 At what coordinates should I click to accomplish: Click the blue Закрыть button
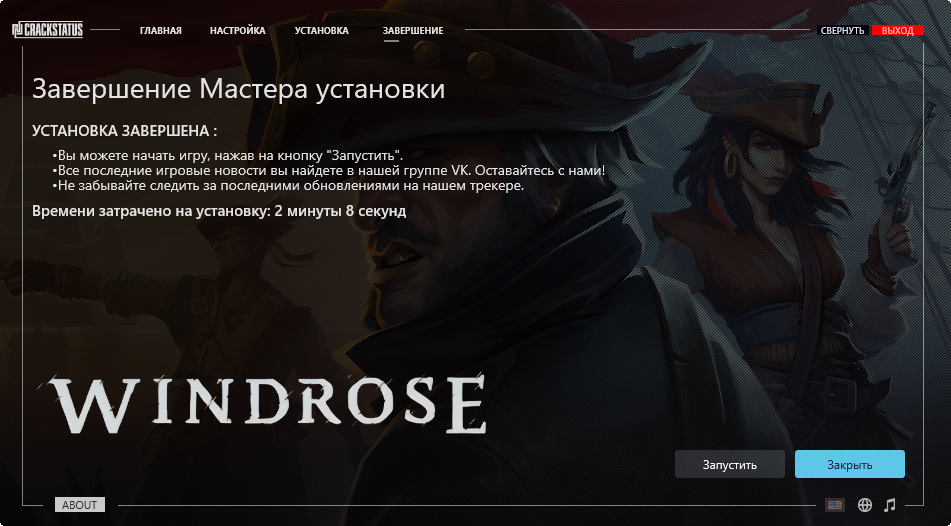click(850, 465)
